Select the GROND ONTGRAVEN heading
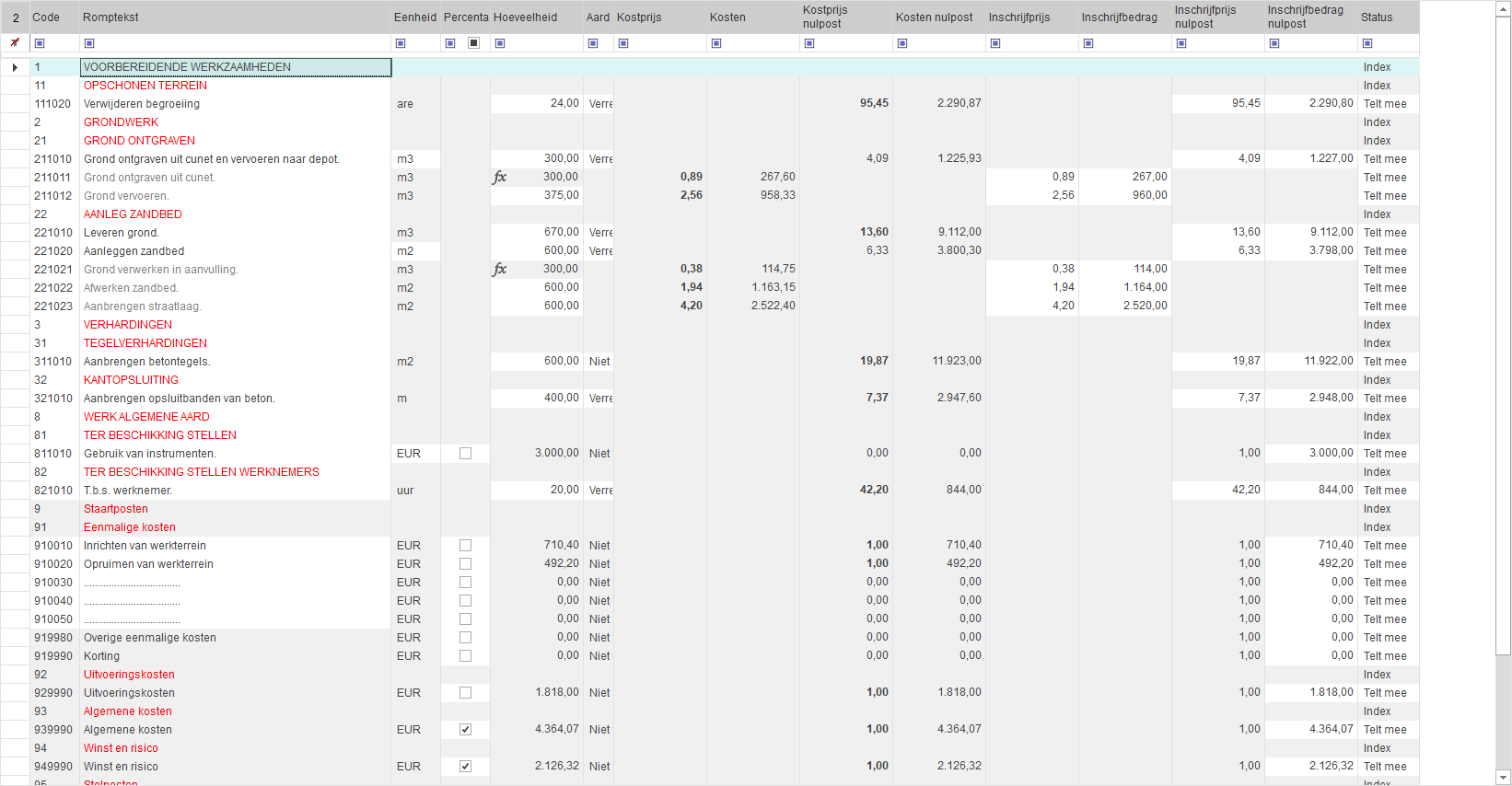1512x786 pixels. pos(236,141)
